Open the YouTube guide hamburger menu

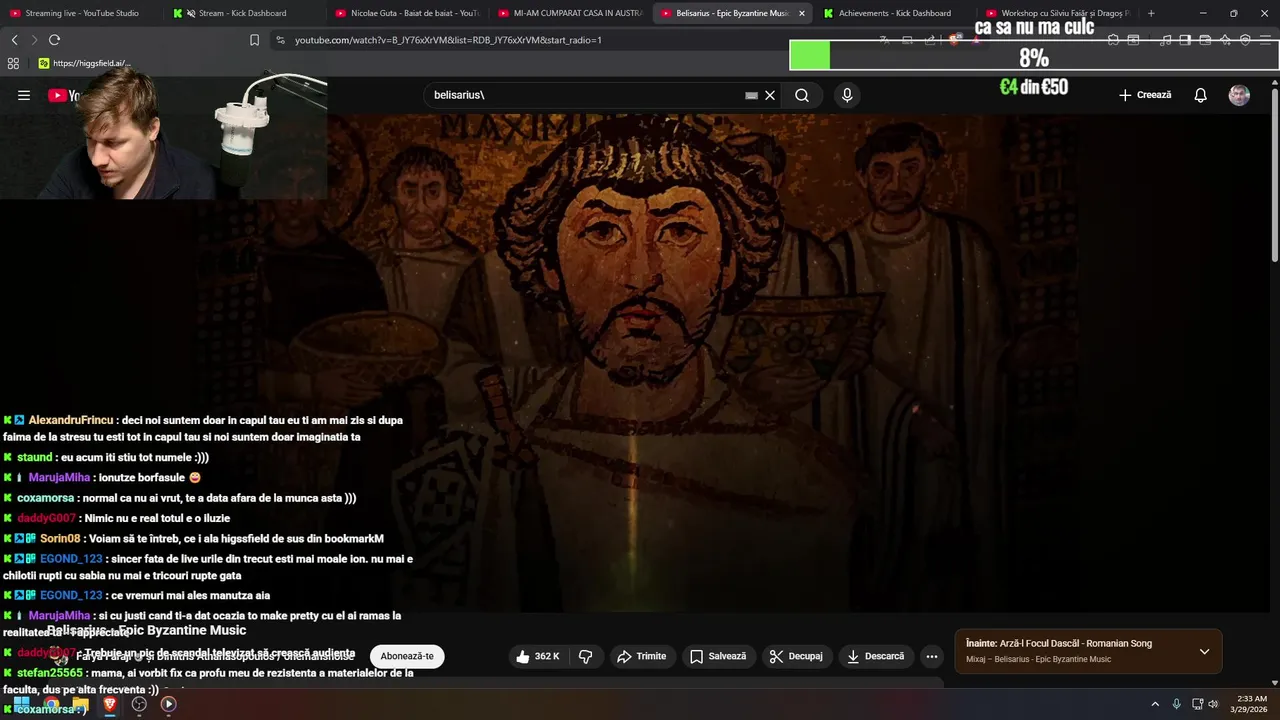24,95
